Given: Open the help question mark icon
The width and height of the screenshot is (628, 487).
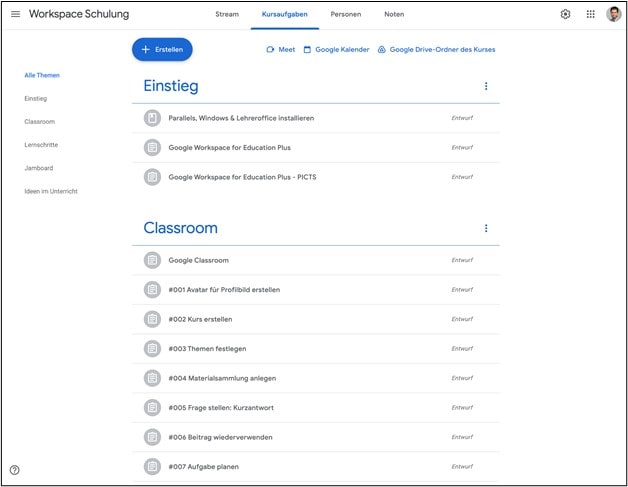Looking at the screenshot, I should point(14,470).
